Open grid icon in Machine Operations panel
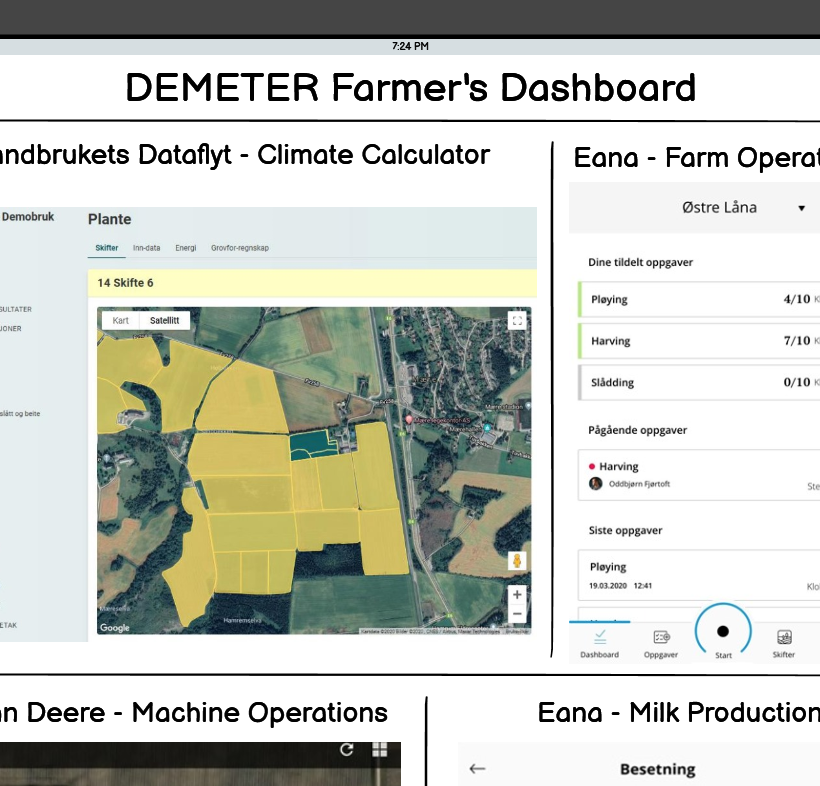 tap(379, 749)
